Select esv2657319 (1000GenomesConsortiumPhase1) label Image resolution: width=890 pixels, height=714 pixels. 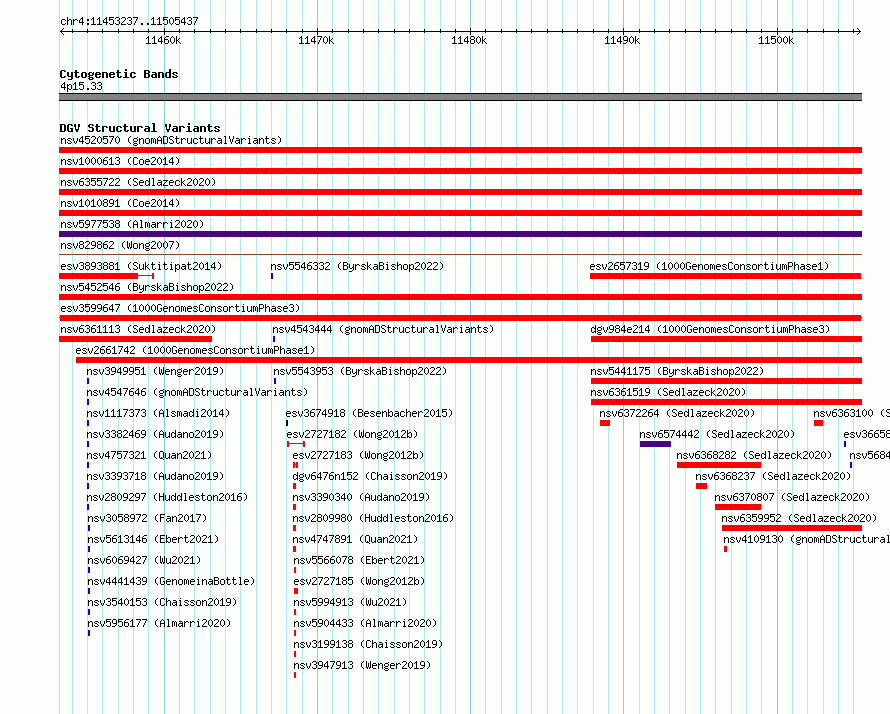(x=709, y=266)
